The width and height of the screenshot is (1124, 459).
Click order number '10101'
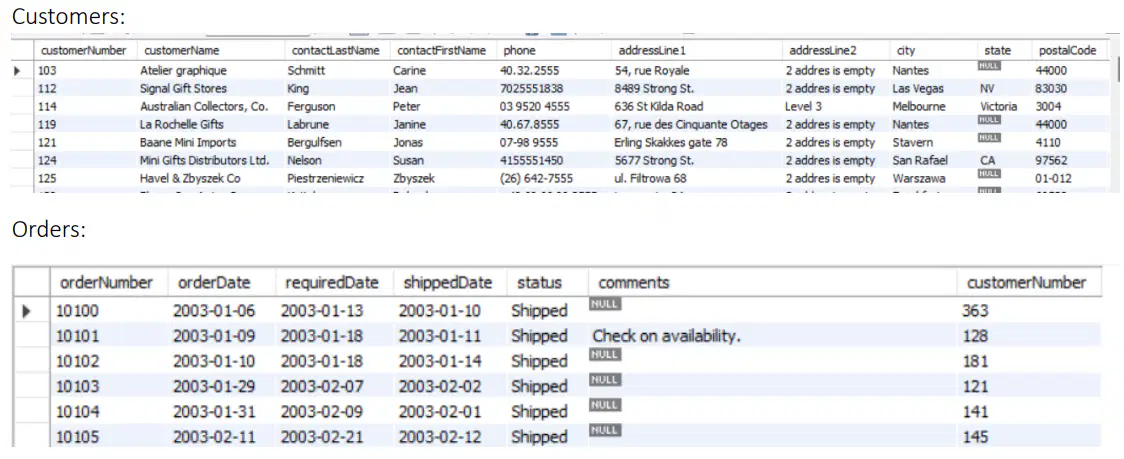click(77, 336)
